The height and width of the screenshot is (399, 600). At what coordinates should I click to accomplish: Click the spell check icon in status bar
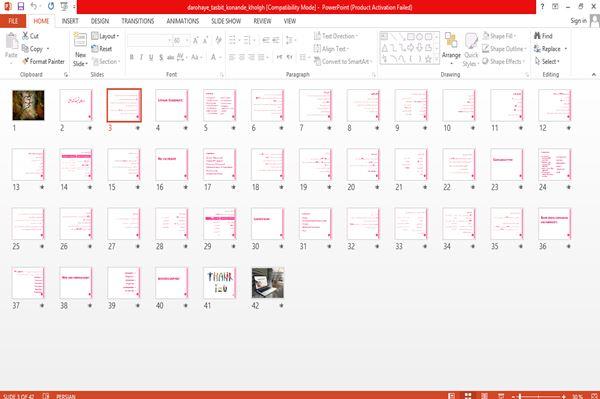click(46, 396)
